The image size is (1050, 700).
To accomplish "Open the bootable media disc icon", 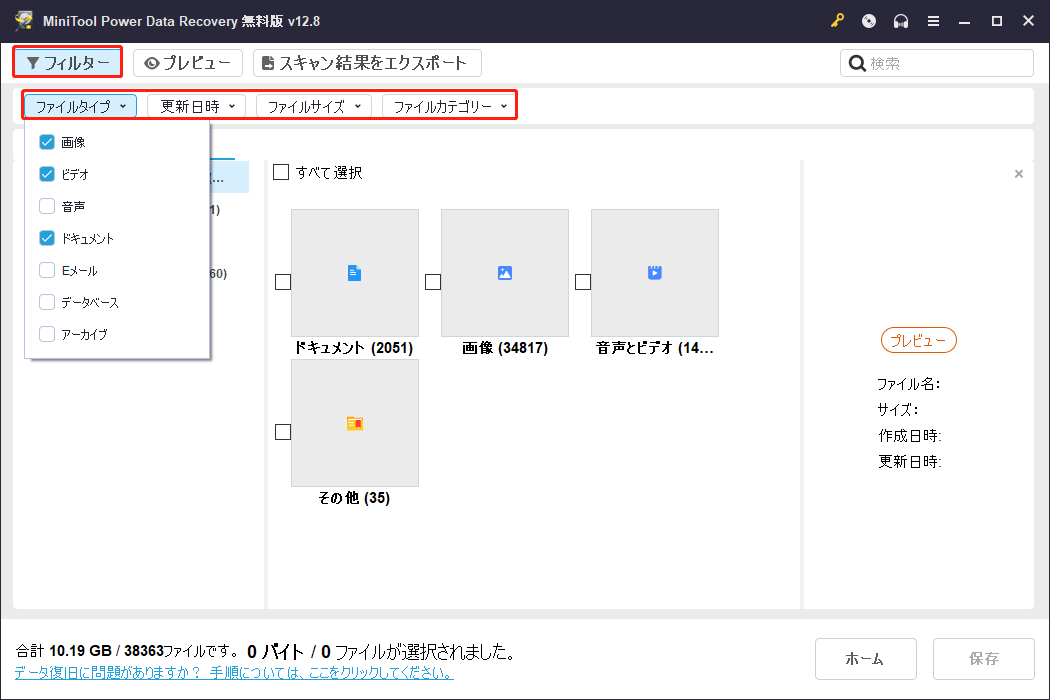I will [868, 20].
